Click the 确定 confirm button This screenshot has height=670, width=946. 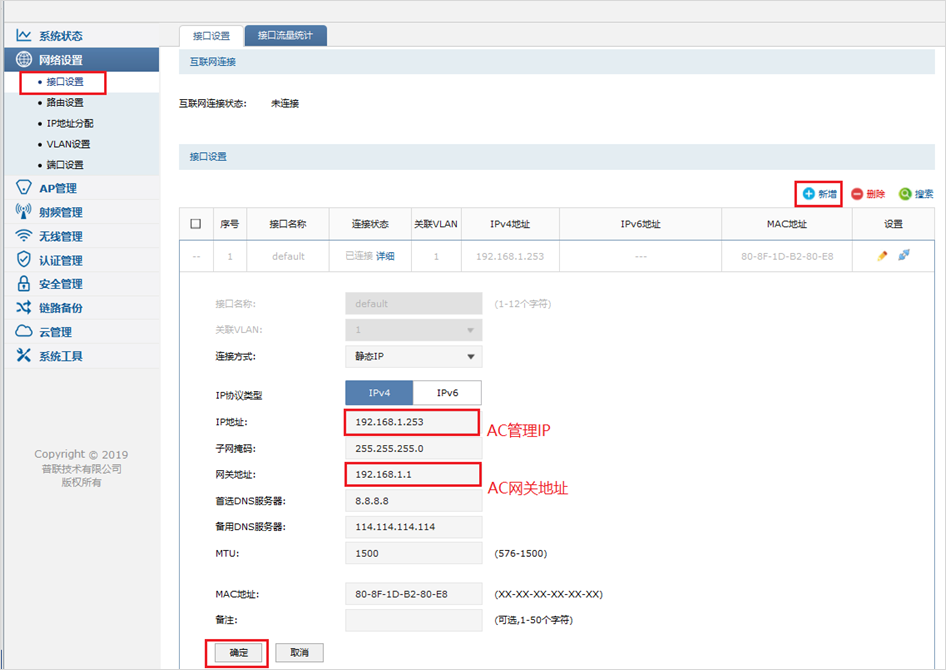(238, 652)
